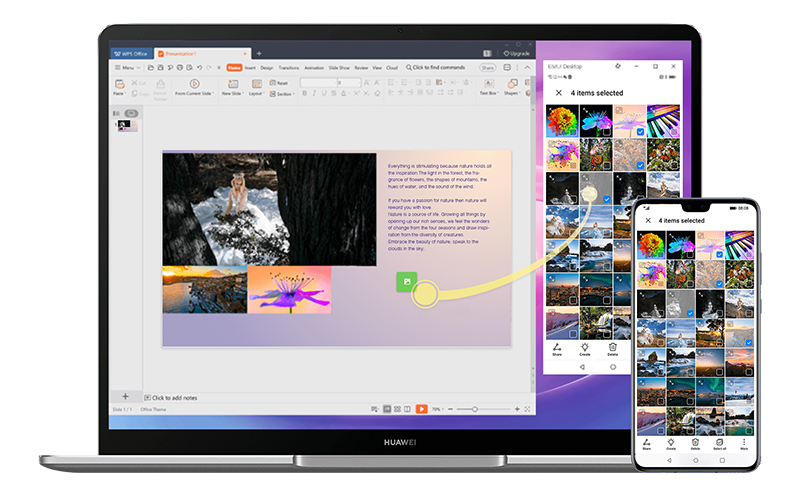This screenshot has height=496, width=800.
Task: Zoom in with plus button in status bar
Action: (517, 409)
